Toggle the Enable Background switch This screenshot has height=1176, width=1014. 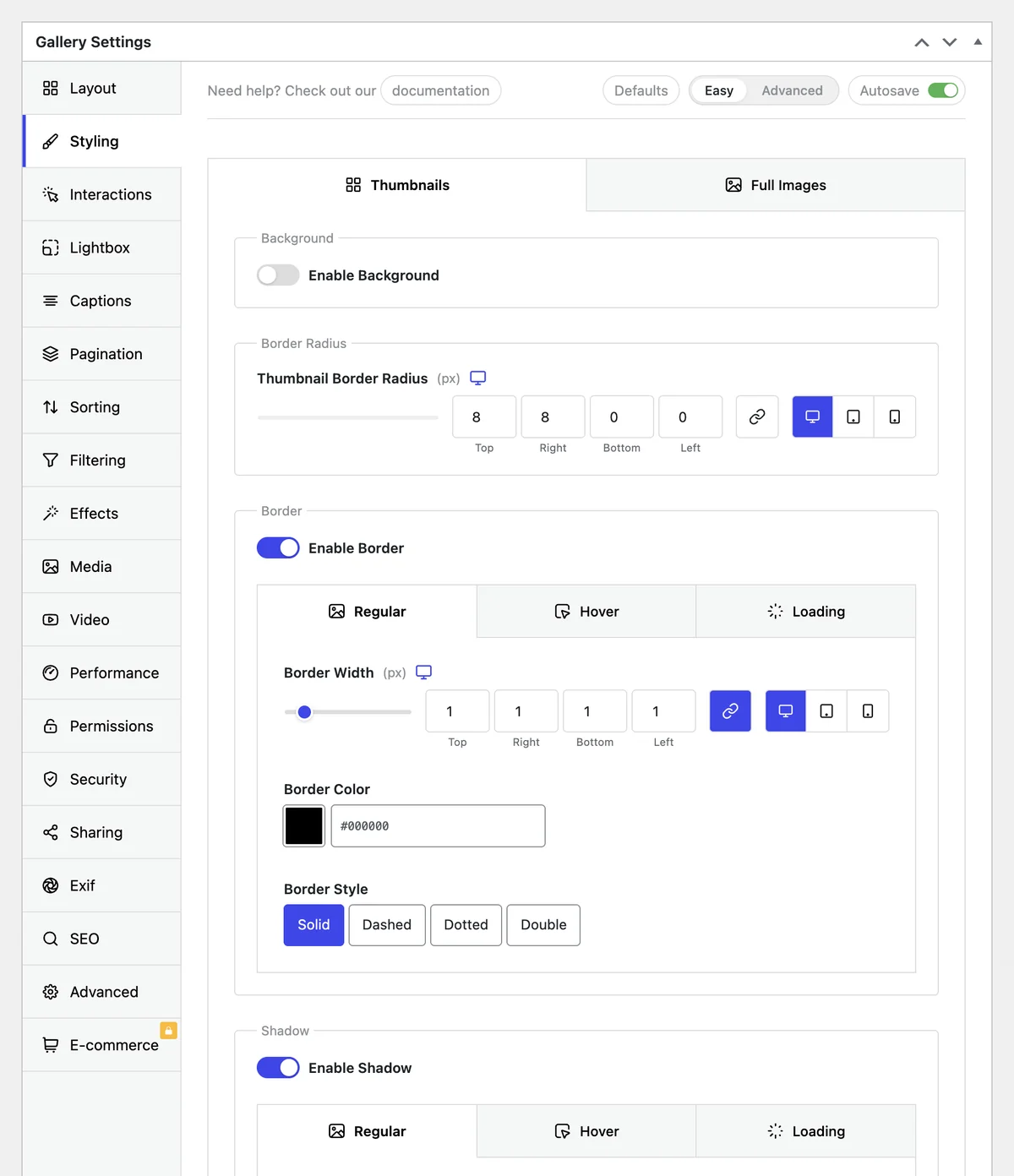[x=278, y=275]
